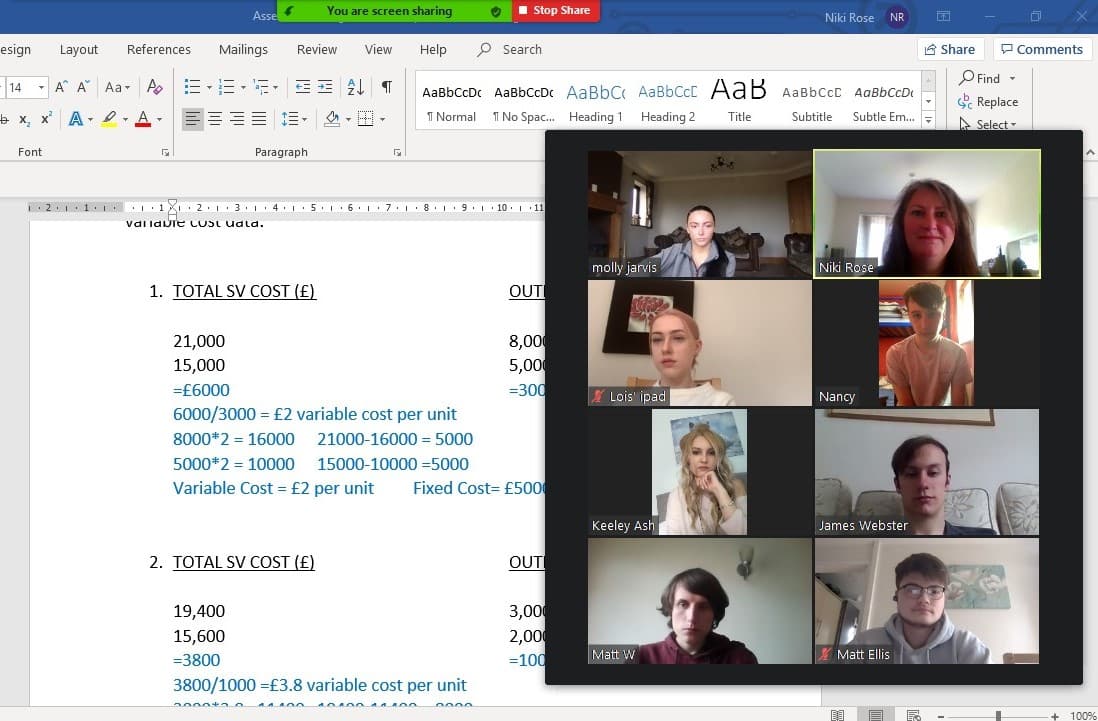Screen dimensions: 1098x721
Task: Apply red font color
Action: coord(143,119)
